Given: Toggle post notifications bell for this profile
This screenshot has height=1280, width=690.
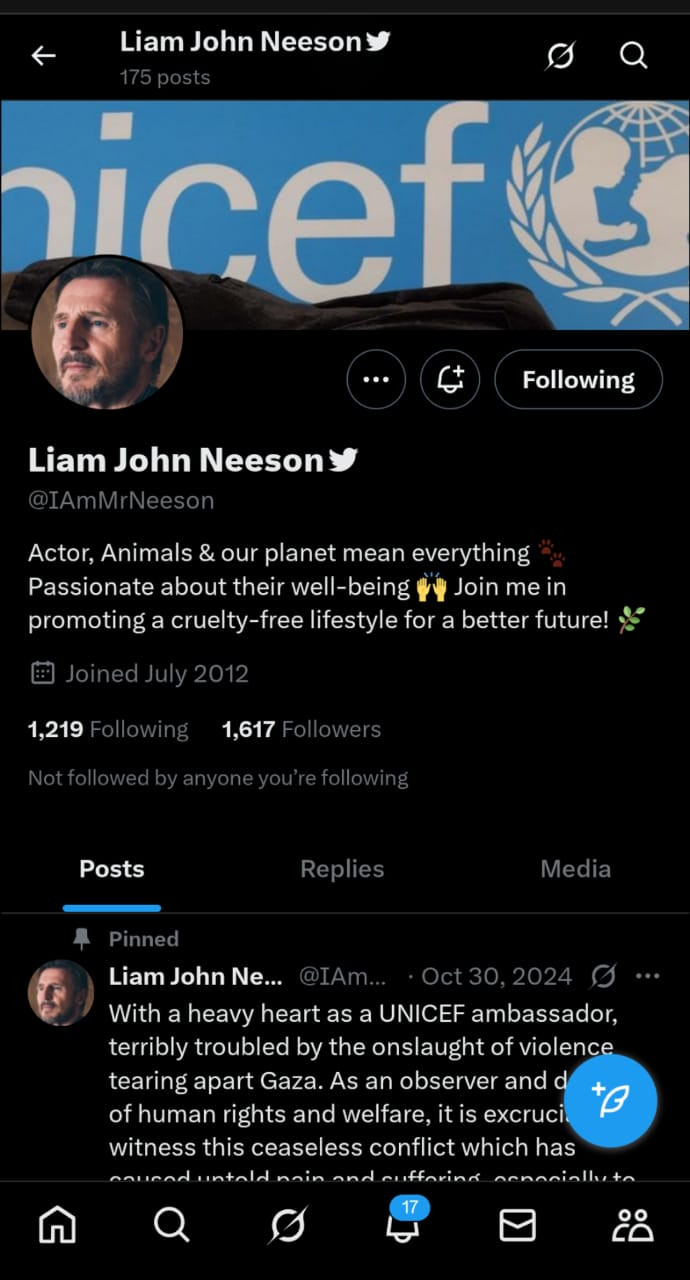Looking at the screenshot, I should click(x=450, y=379).
